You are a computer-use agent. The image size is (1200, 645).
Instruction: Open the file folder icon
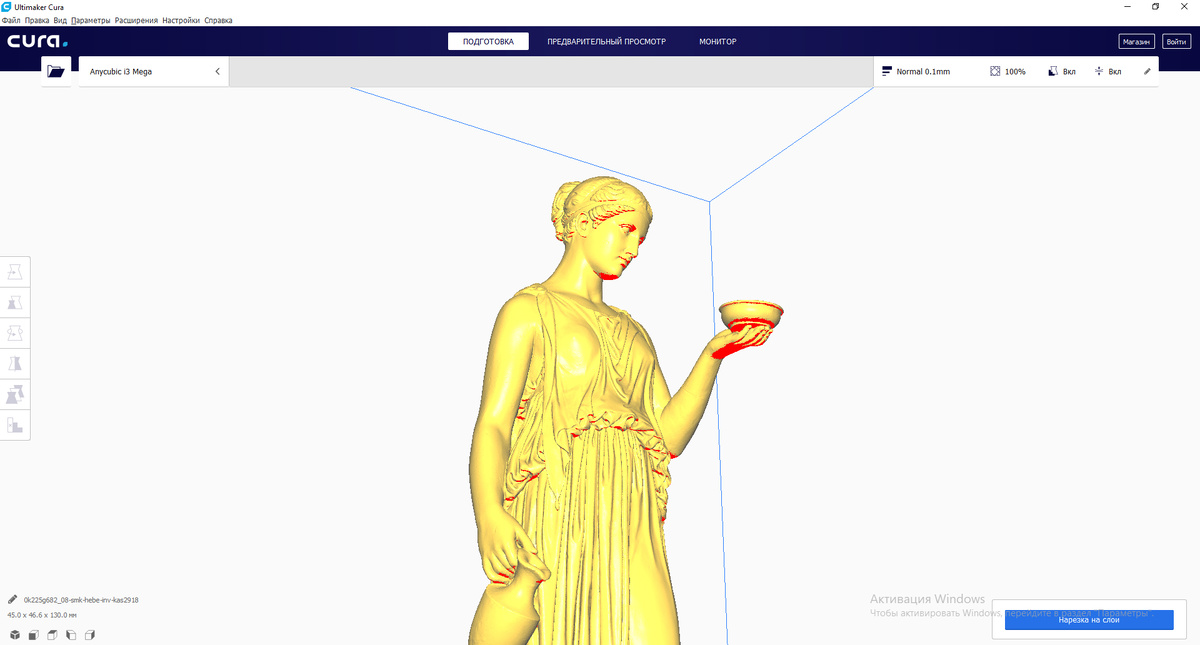55,72
